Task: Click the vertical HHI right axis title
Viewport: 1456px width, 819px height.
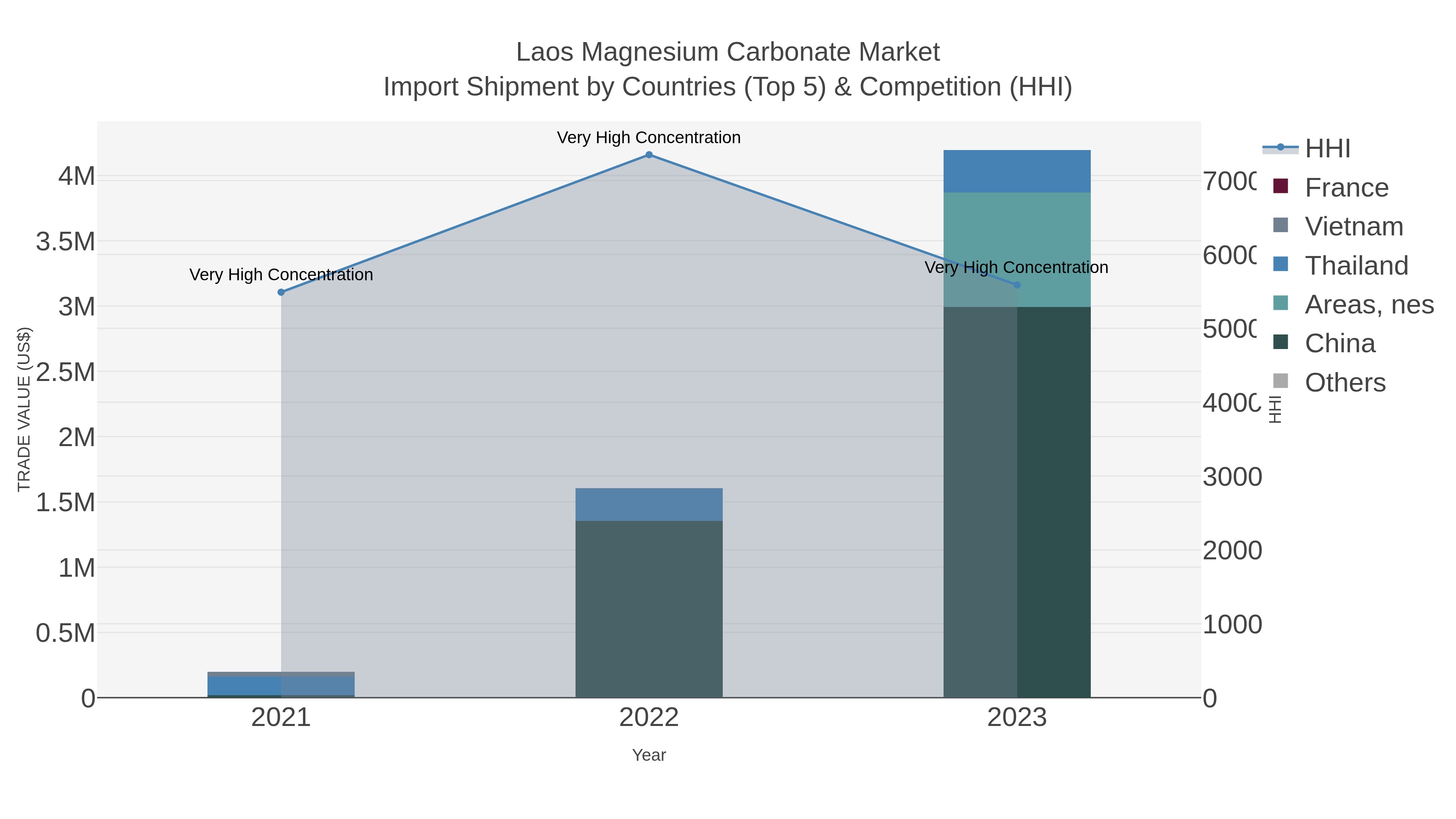Action: point(1274,410)
